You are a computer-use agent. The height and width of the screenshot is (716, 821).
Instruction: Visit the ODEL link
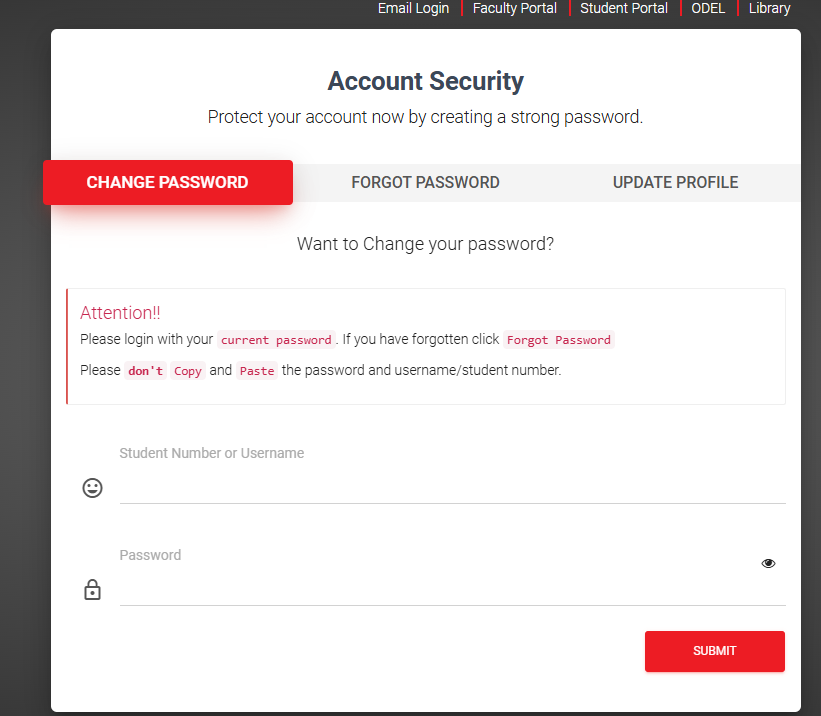tap(708, 8)
